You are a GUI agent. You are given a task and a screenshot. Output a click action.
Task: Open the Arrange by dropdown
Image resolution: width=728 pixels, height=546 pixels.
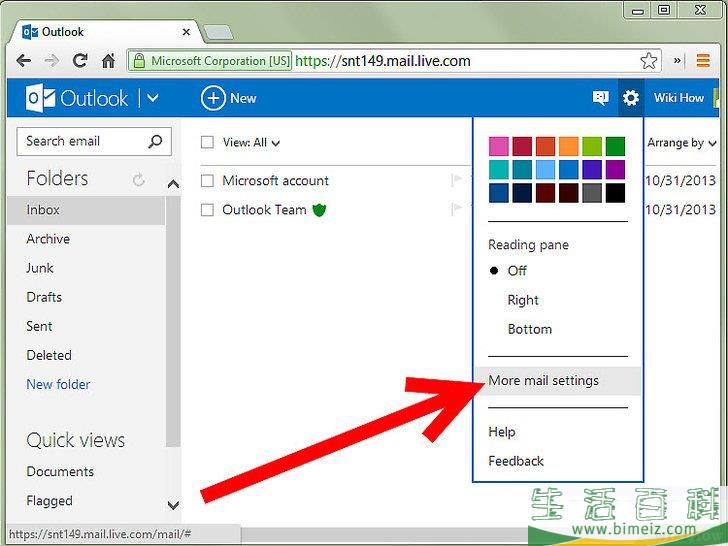point(682,143)
